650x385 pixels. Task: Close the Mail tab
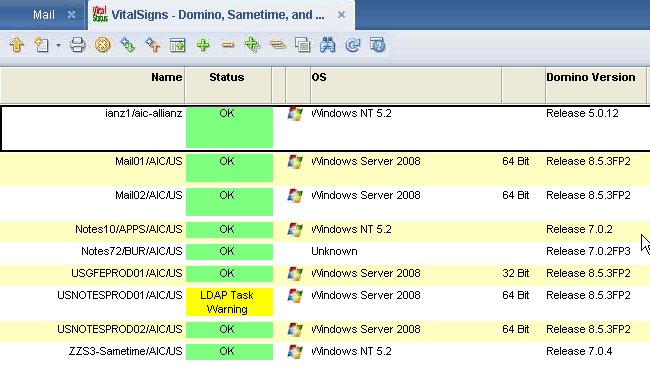point(71,15)
